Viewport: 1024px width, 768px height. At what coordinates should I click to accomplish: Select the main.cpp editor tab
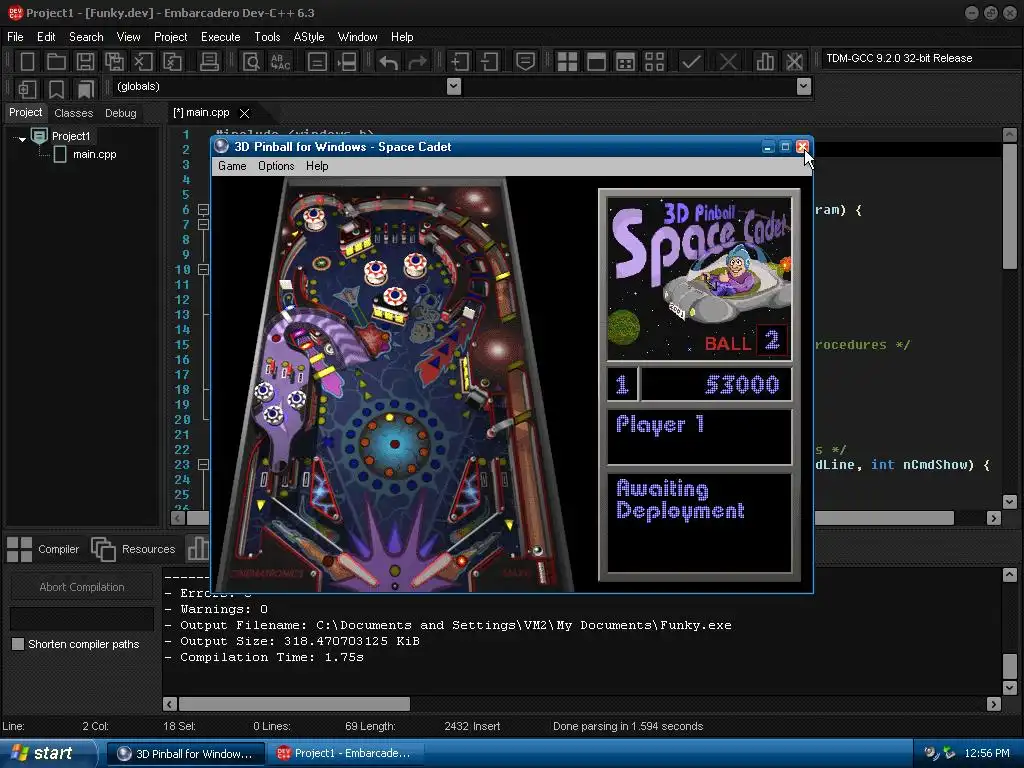(x=202, y=112)
